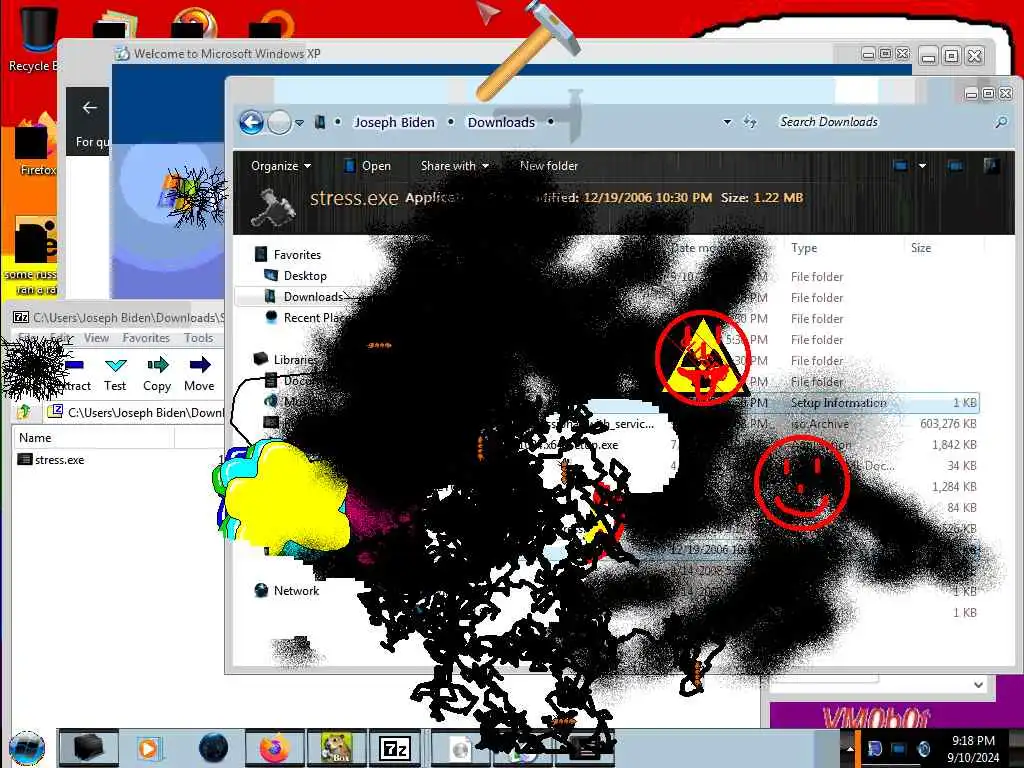The image size is (1024, 768).
Task: Select stress.exe in the 7-Zip file list
Action: point(51,460)
